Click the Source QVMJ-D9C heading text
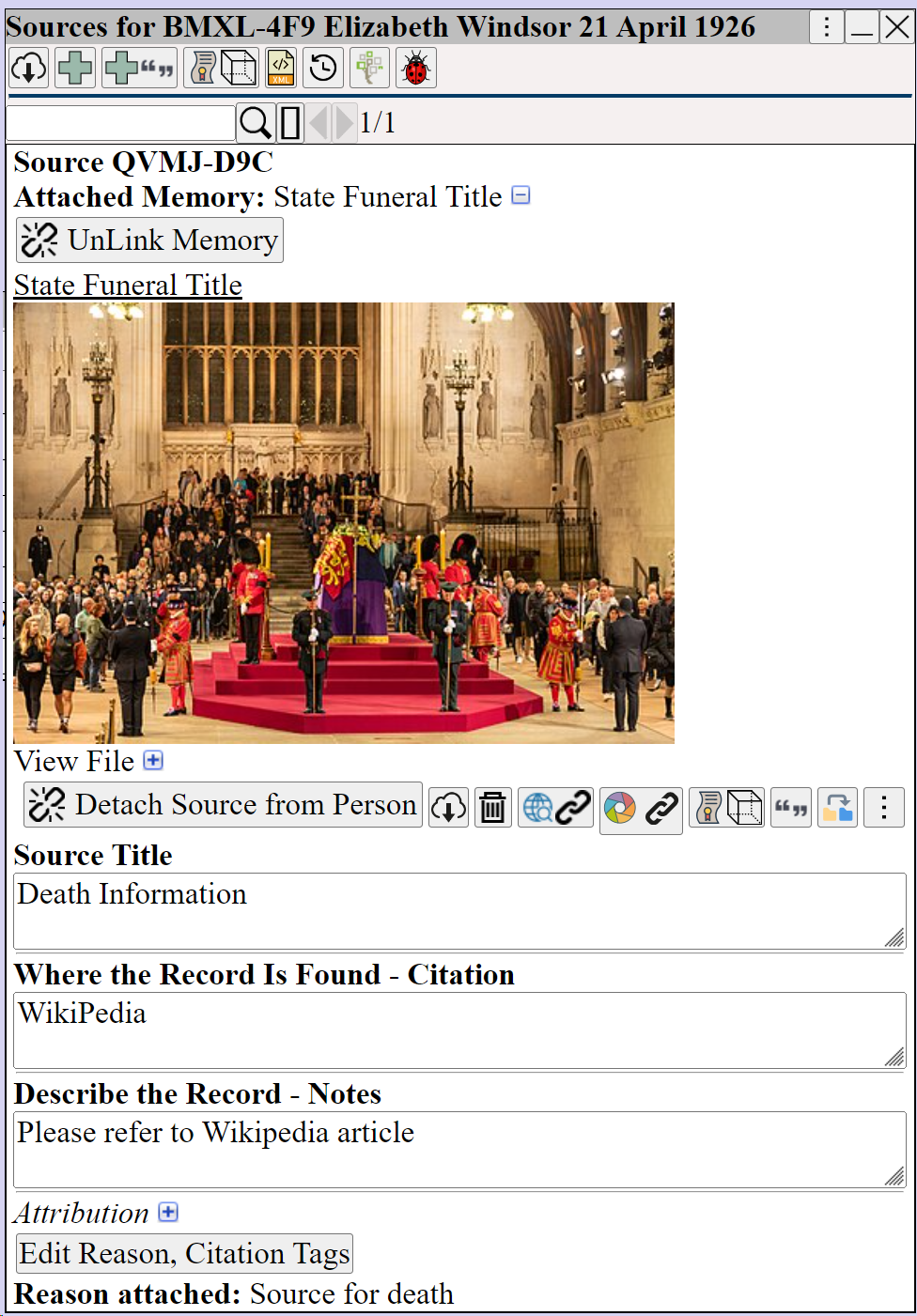Screen dimensions: 917x1316 click(144, 162)
